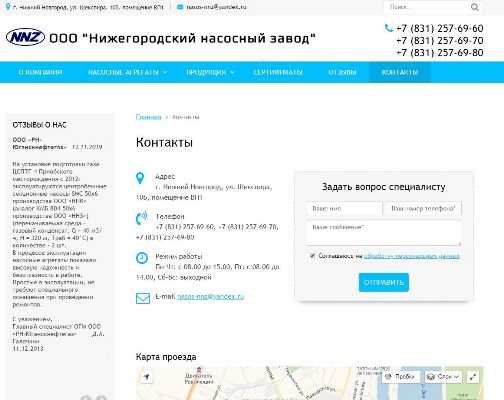The width and height of the screenshot is (504, 400).
Task: Click the phone icon beside Телефон
Action: click(141, 218)
